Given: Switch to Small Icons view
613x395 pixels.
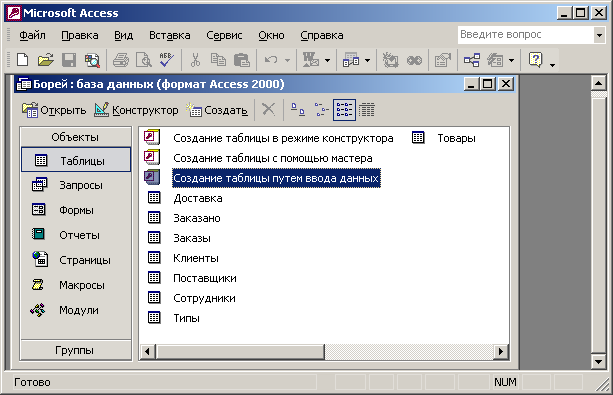Looking at the screenshot, I should (321, 110).
